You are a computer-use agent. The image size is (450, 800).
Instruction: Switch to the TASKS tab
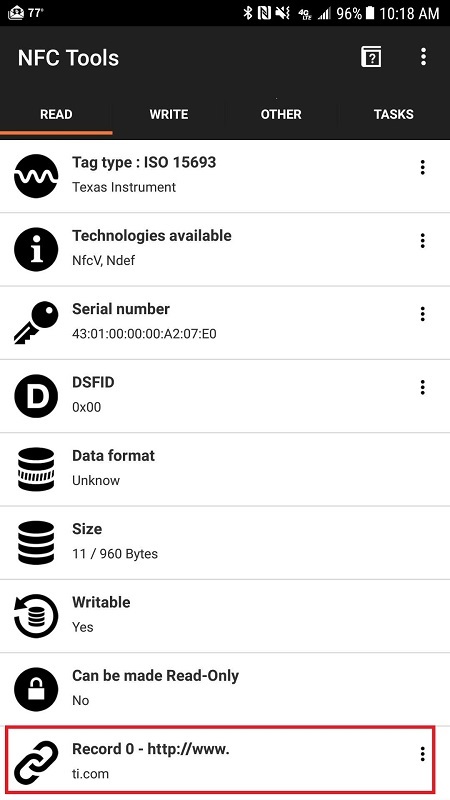(x=393, y=114)
